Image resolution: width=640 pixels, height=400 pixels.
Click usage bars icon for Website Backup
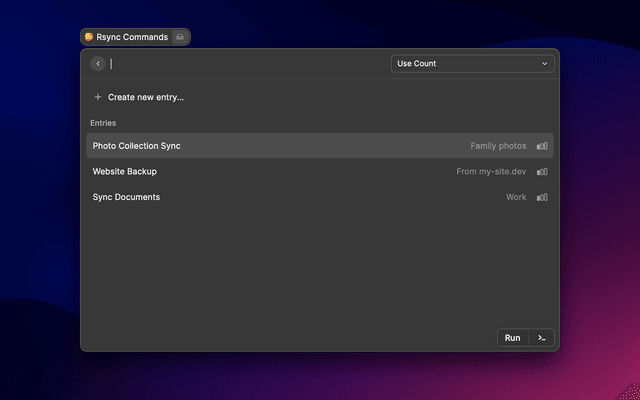pyautogui.click(x=542, y=172)
